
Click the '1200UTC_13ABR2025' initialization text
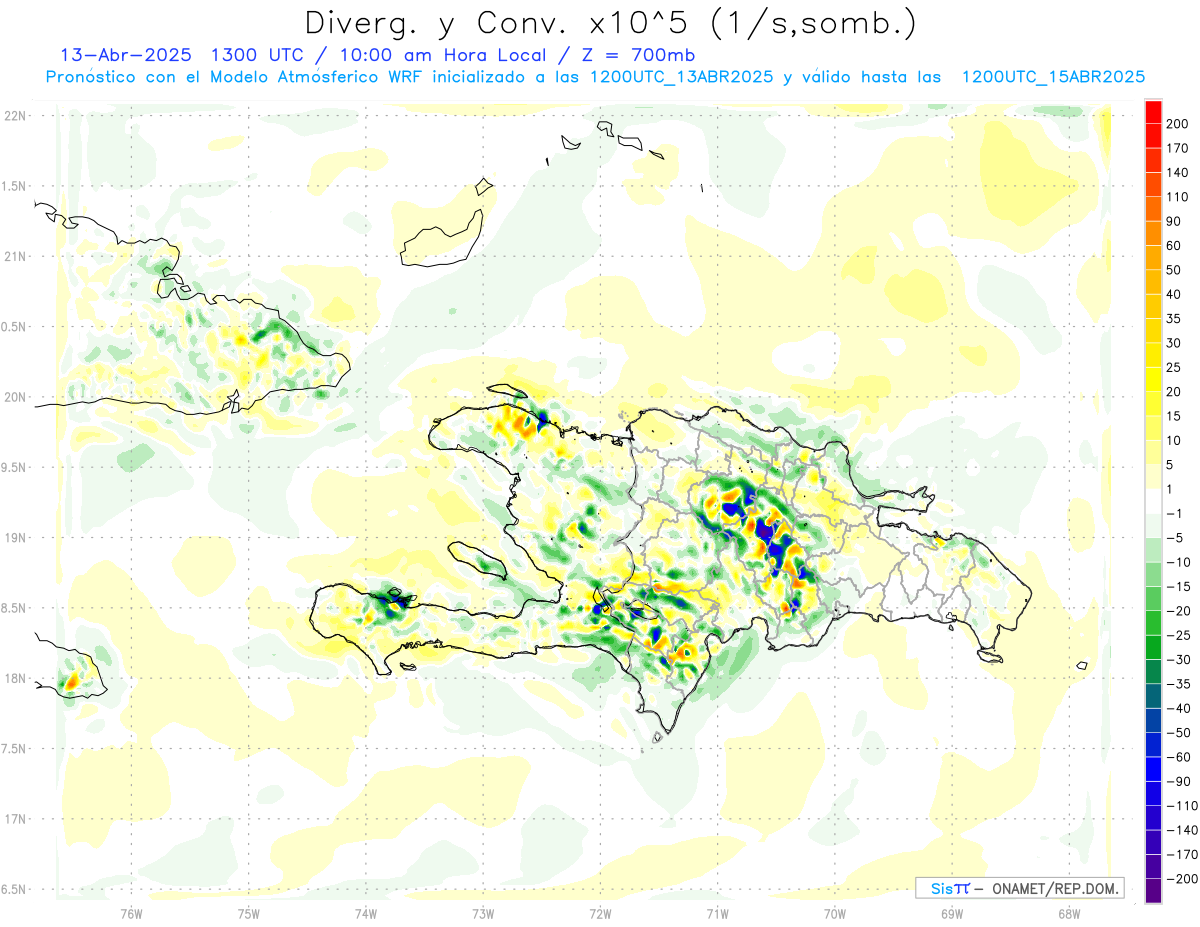(x=681, y=77)
